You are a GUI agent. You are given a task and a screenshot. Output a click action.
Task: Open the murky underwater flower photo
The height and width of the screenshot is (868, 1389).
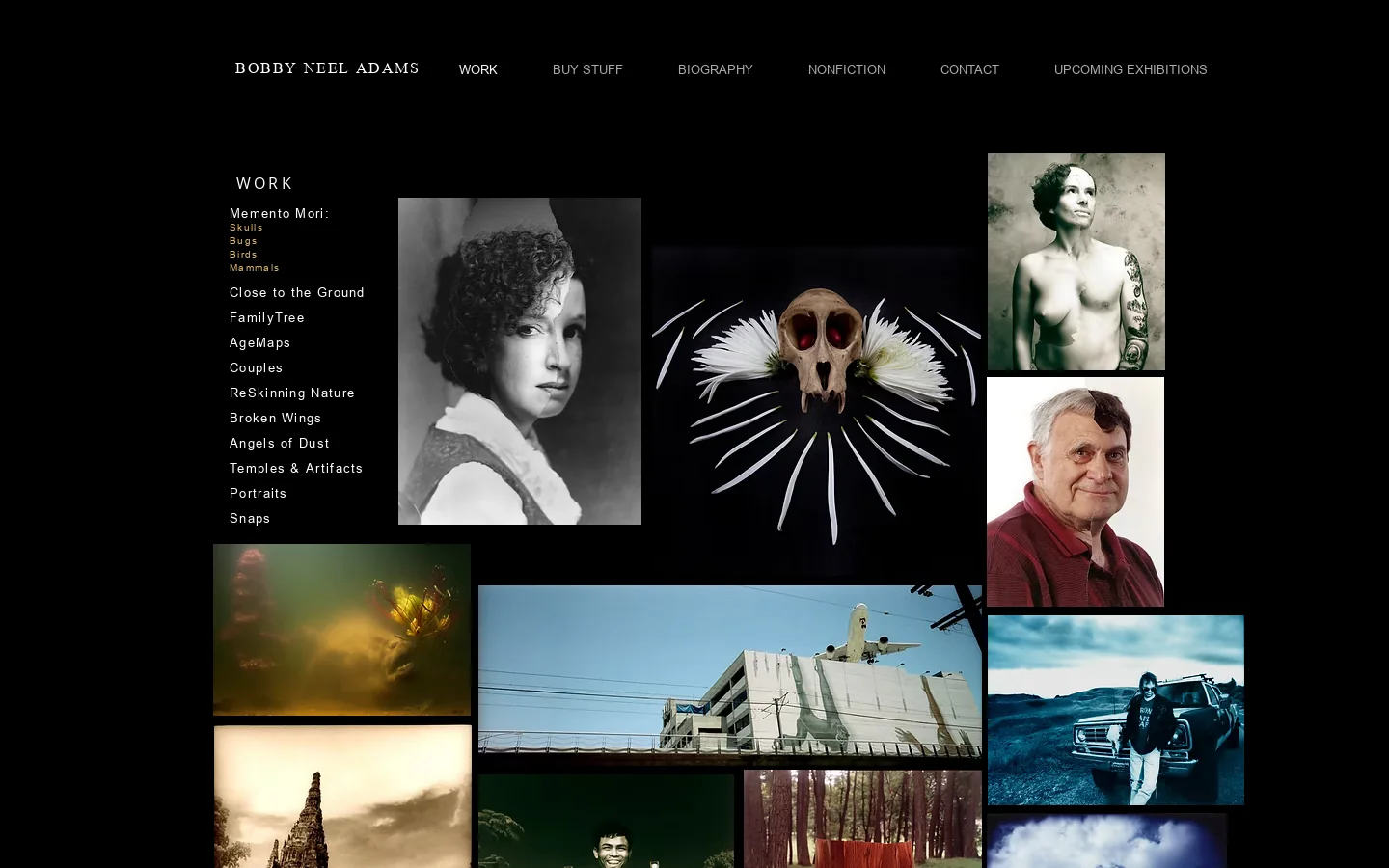point(341,630)
